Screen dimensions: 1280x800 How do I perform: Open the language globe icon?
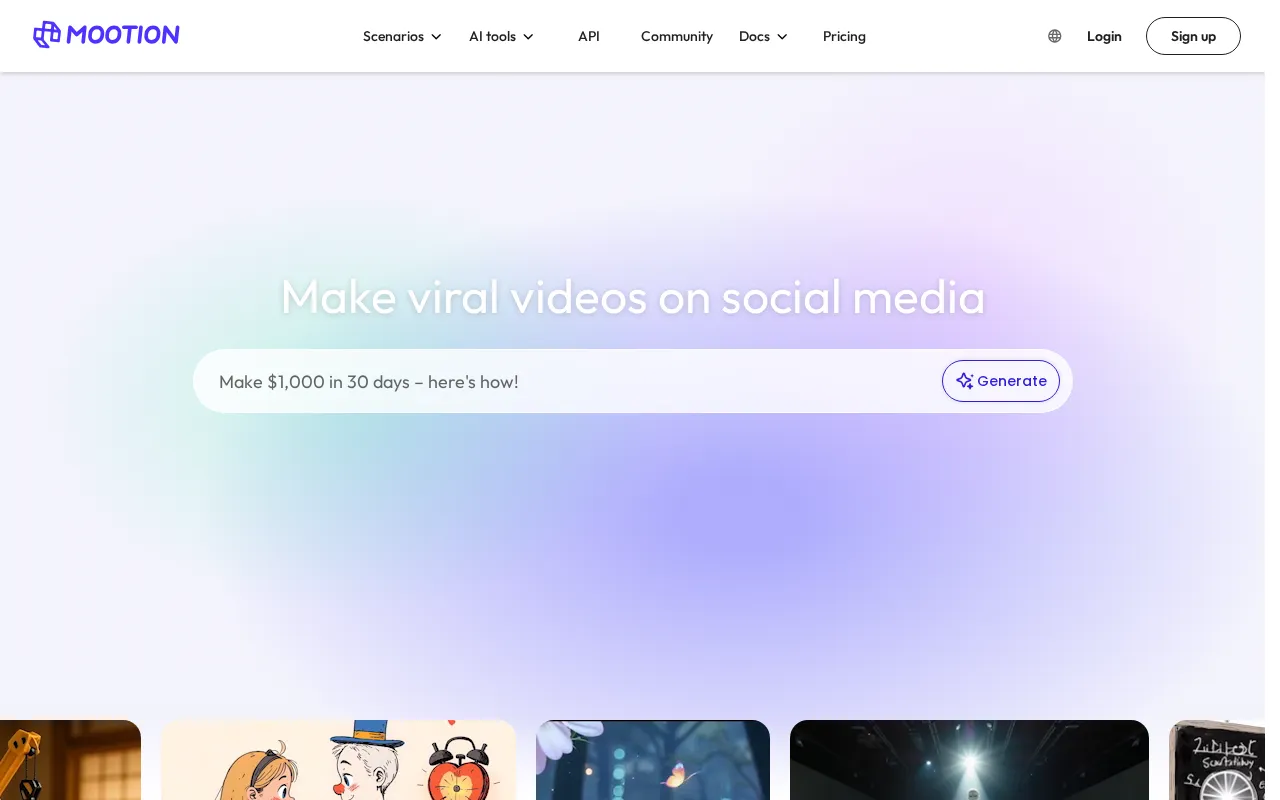tap(1054, 36)
